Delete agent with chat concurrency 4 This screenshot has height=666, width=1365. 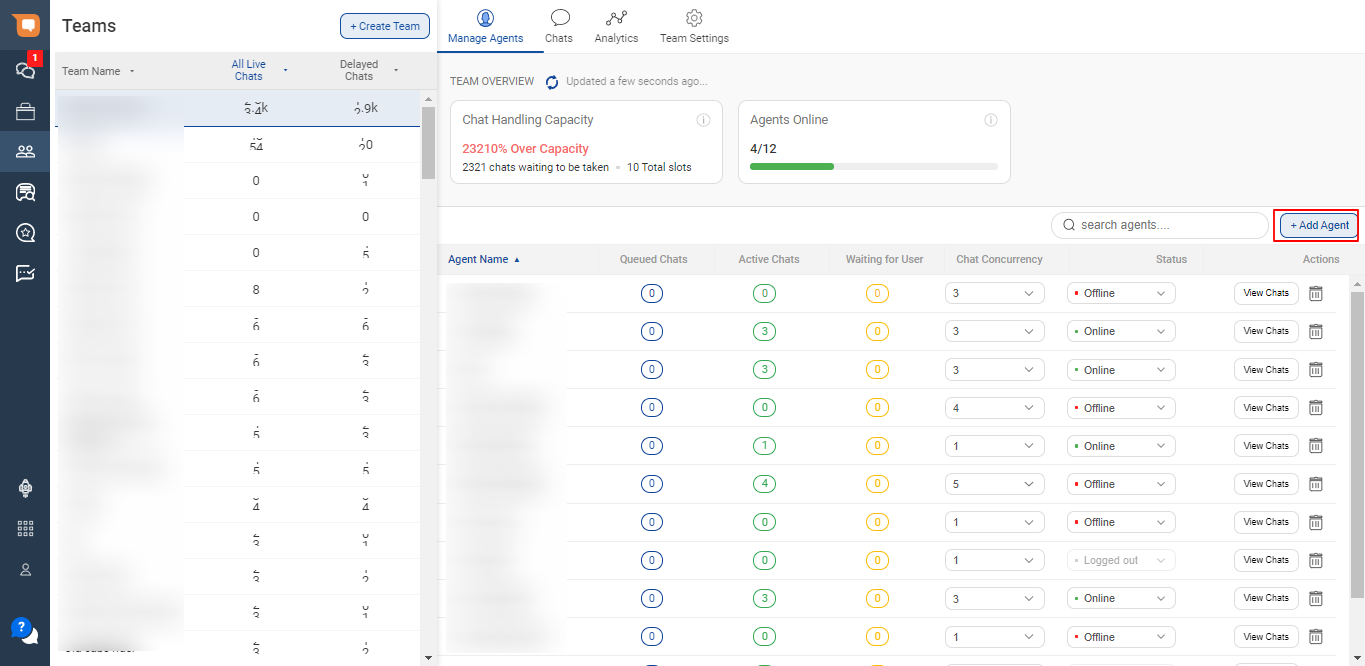tap(1316, 408)
